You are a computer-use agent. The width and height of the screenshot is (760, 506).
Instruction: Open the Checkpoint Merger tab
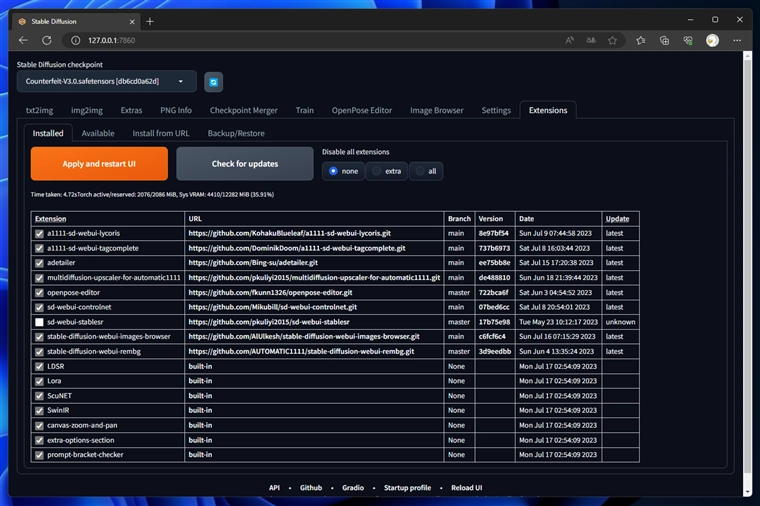[244, 111]
